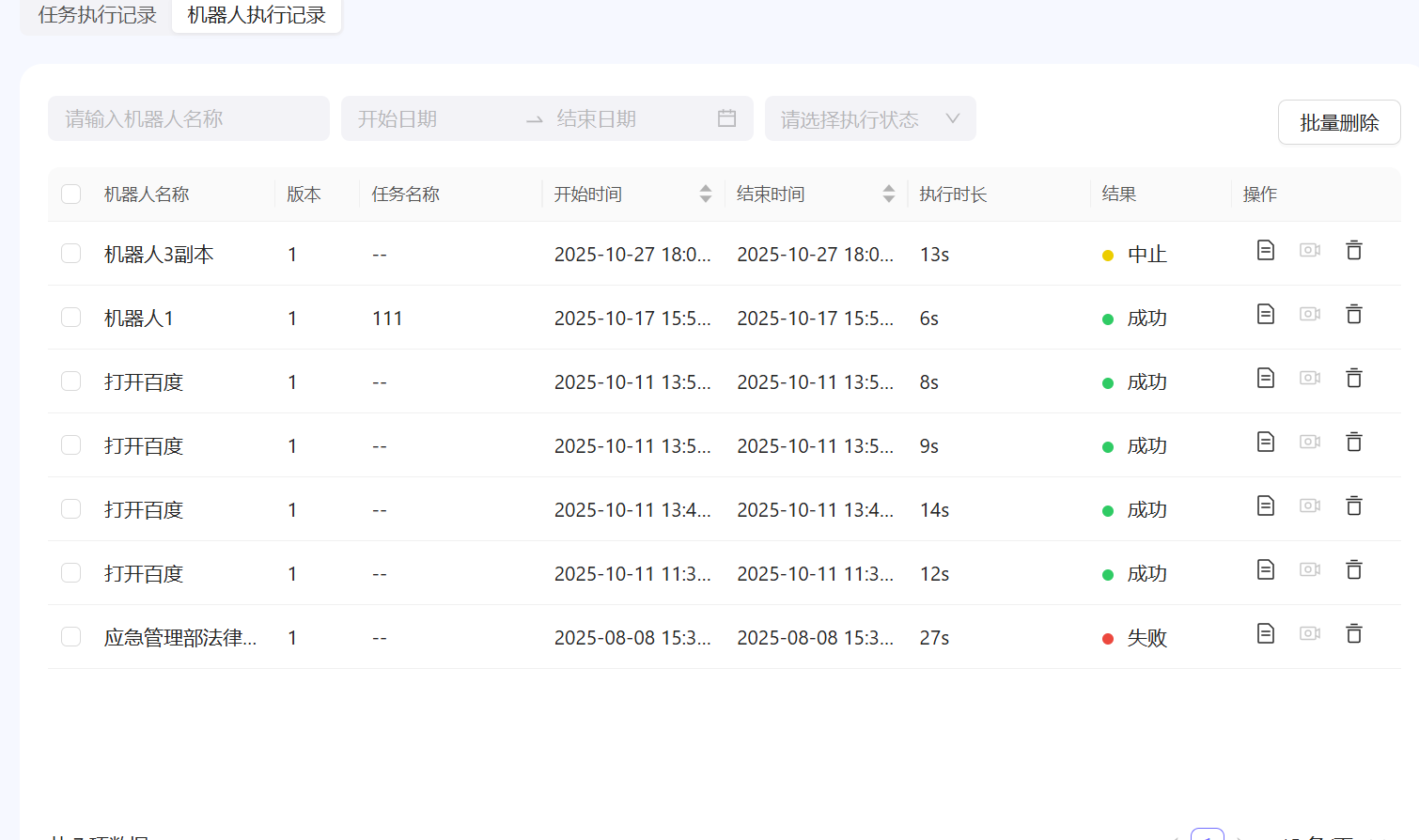The image size is (1419, 840).
Task: Select checkbox of 应急管理部法律 row
Action: pos(71,637)
